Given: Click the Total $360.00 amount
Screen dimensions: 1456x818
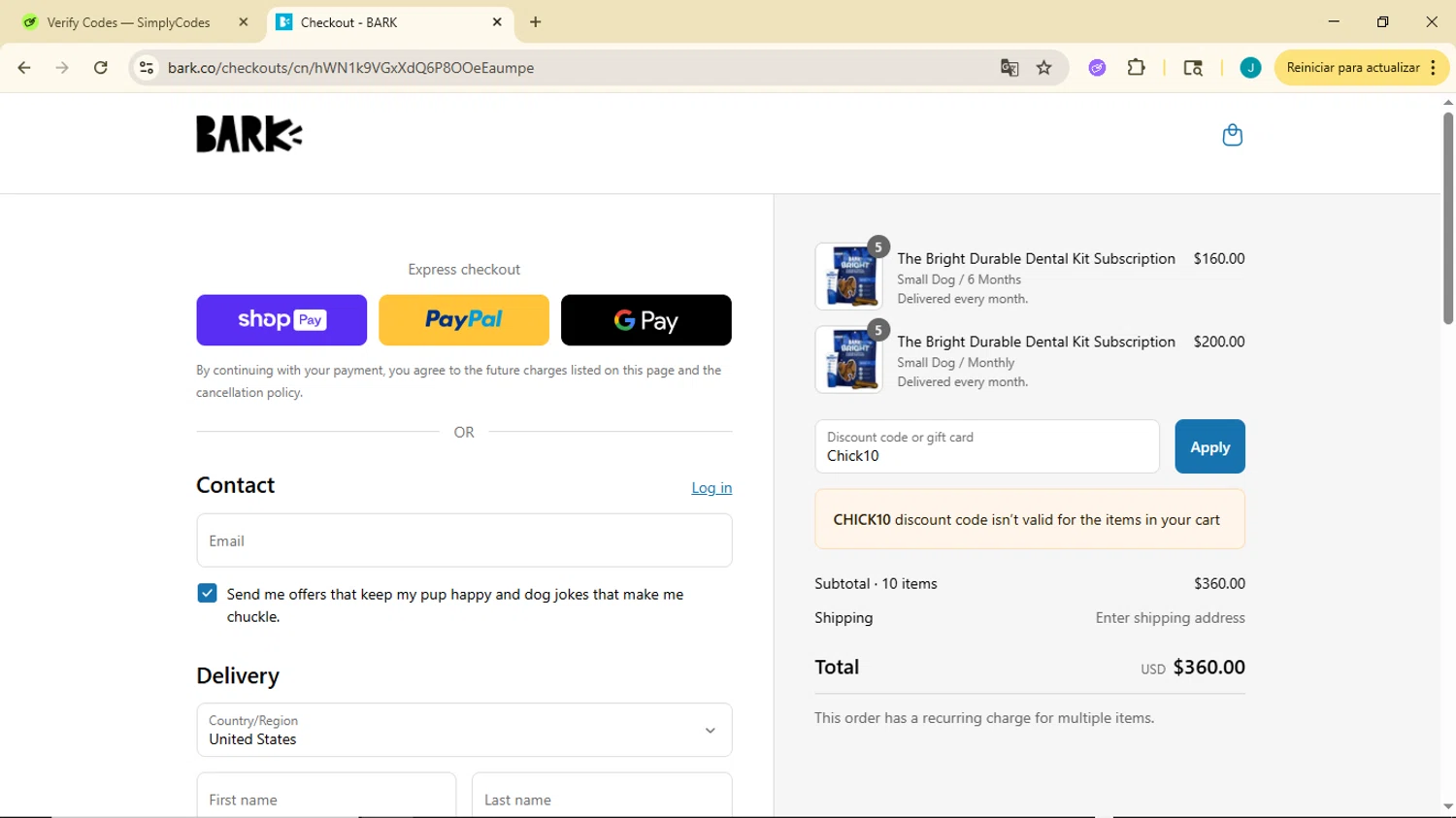Looking at the screenshot, I should tap(1208, 668).
